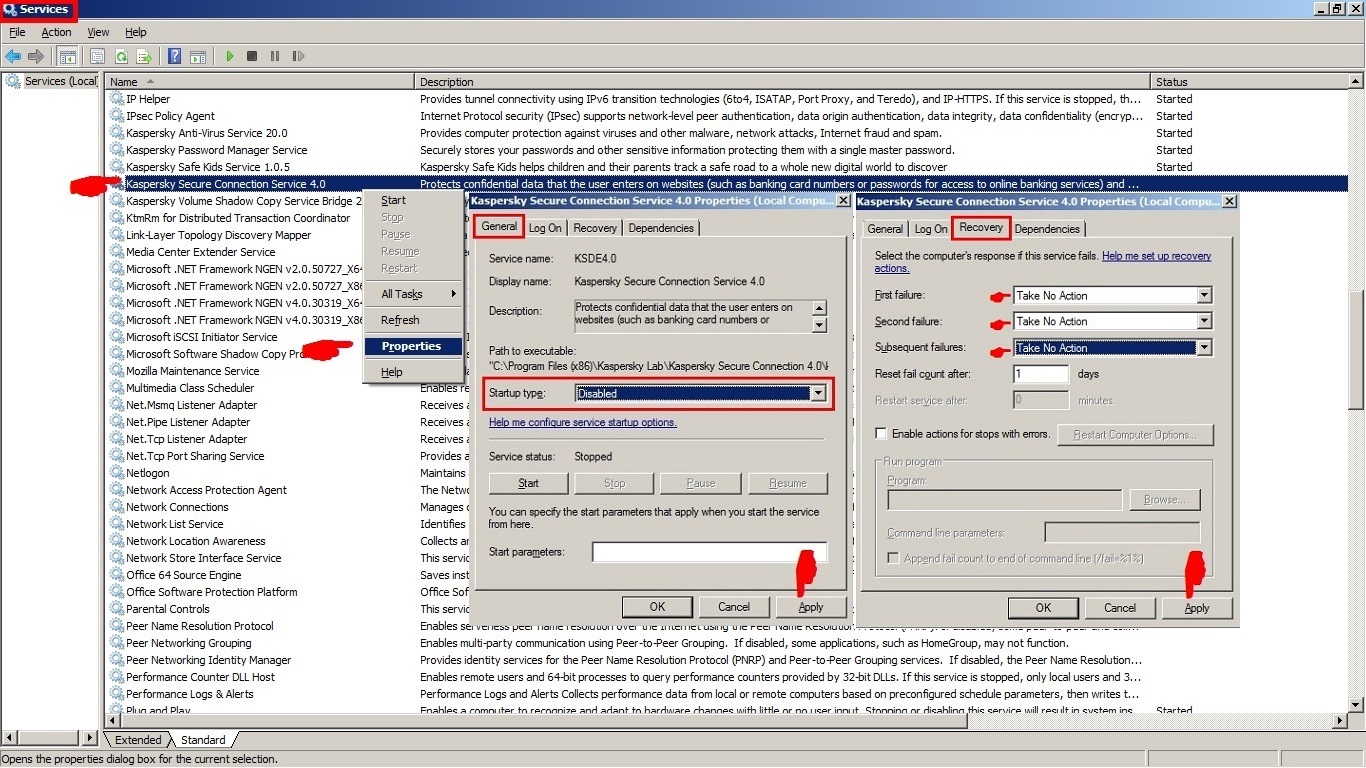This screenshot has width=1366, height=768.
Task: Click the Reset fail count after field
Action: coord(1041,374)
